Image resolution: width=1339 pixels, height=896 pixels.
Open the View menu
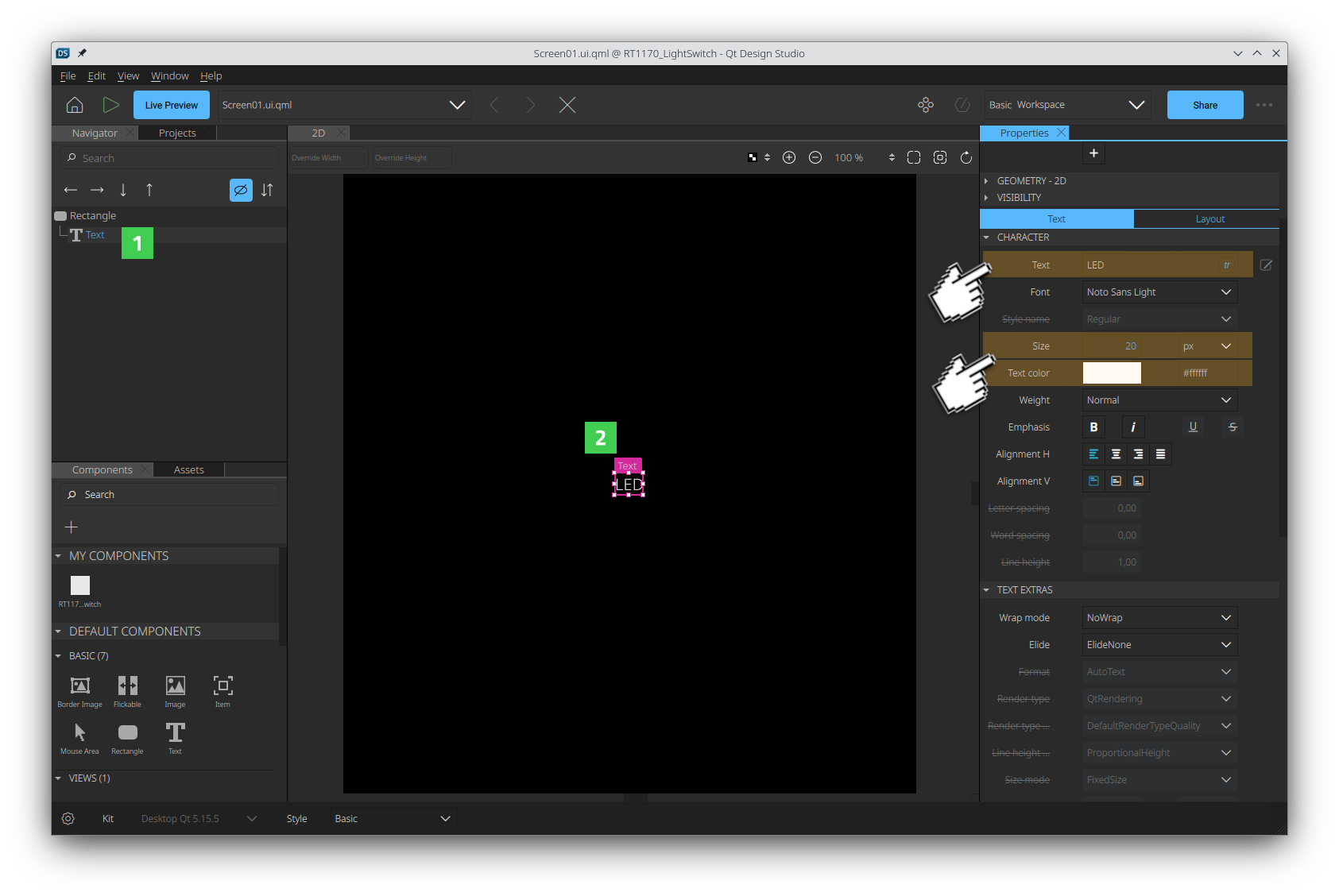[x=128, y=76]
